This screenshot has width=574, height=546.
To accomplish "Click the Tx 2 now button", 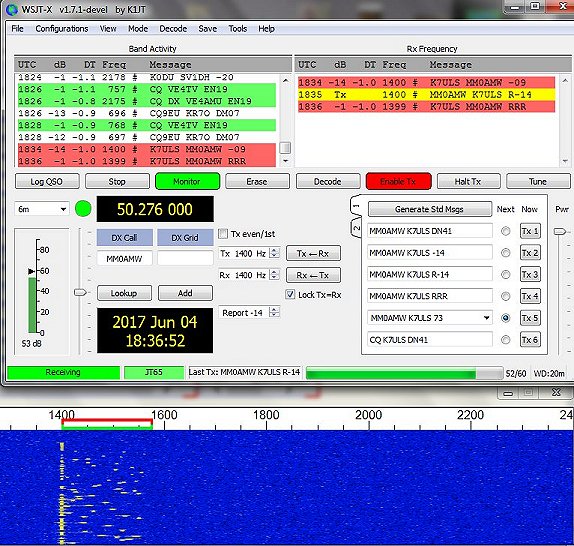I will (x=530, y=253).
